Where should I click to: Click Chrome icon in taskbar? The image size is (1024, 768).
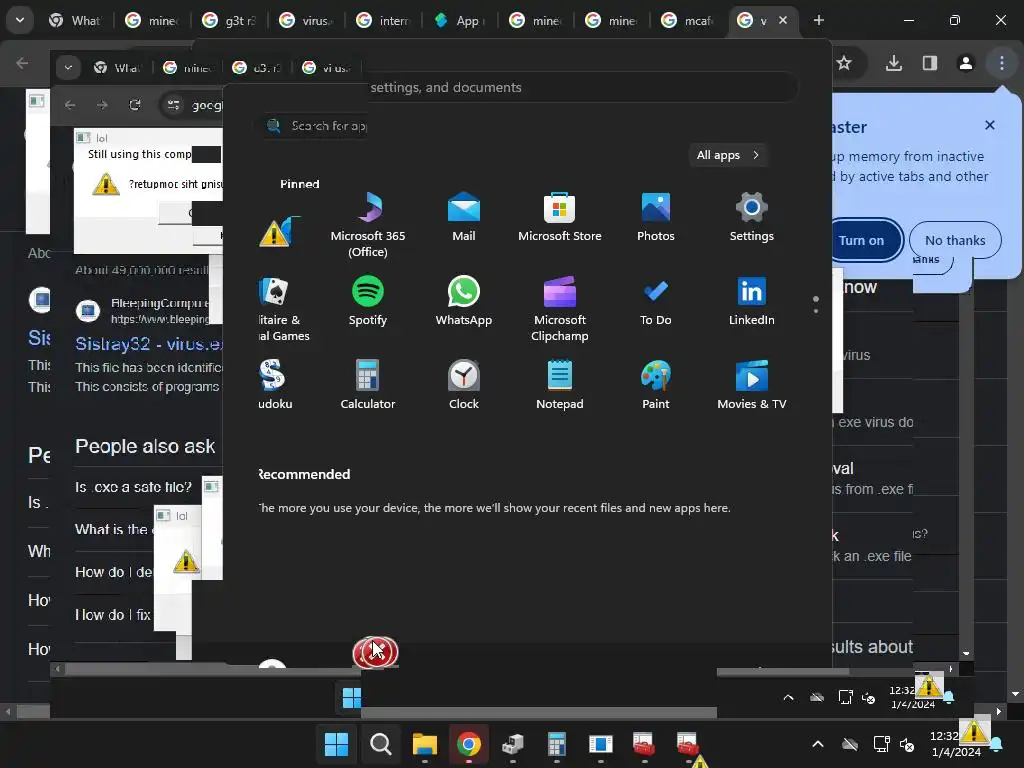click(468, 744)
